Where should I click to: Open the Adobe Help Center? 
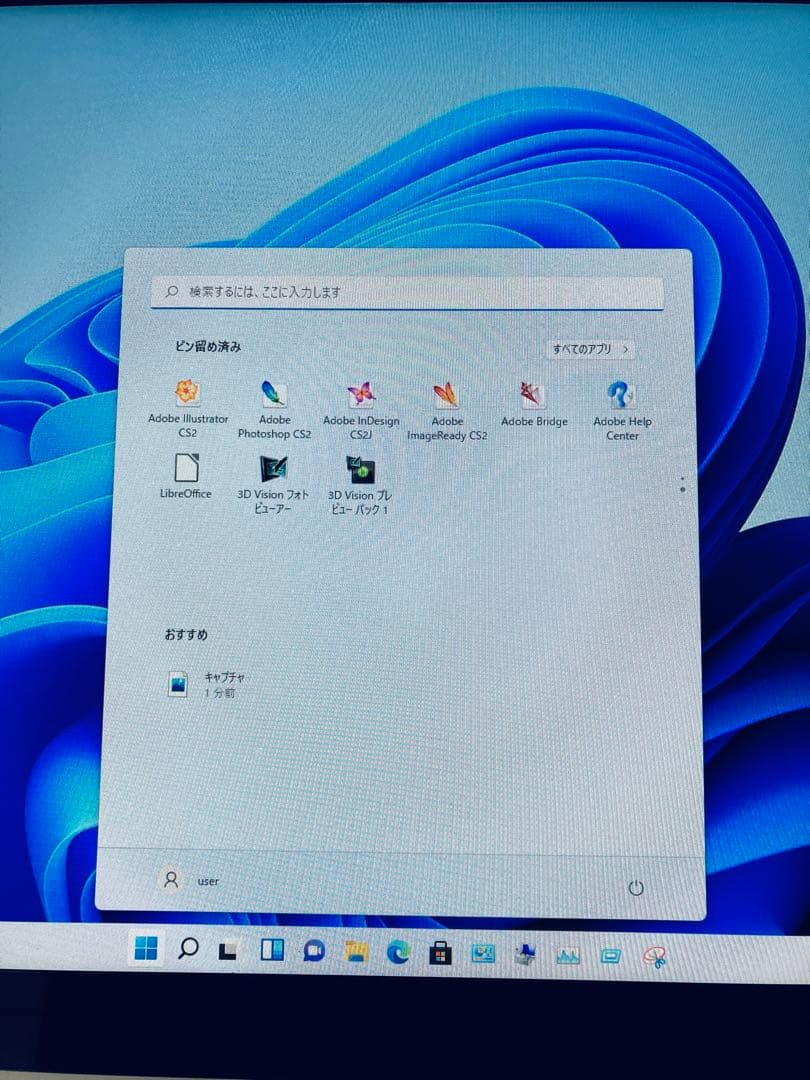point(622,397)
